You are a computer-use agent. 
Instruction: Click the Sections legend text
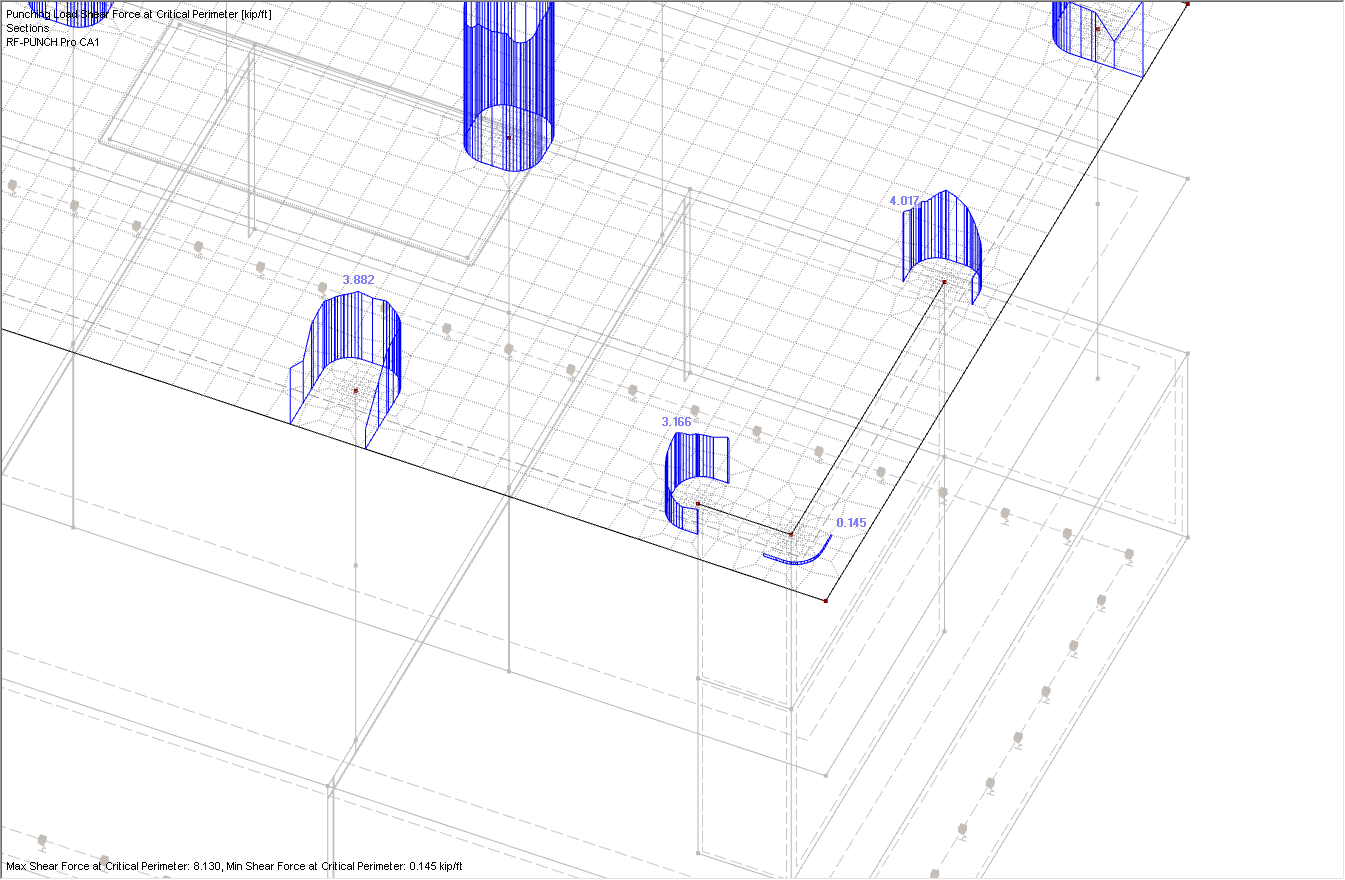pos(27,28)
